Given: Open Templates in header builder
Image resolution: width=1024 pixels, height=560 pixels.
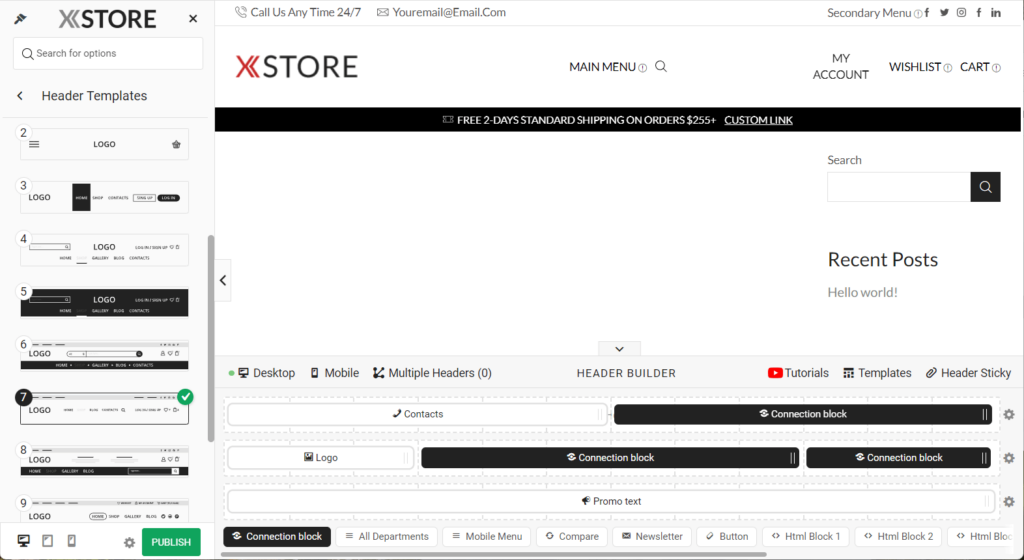Looking at the screenshot, I should tap(877, 373).
